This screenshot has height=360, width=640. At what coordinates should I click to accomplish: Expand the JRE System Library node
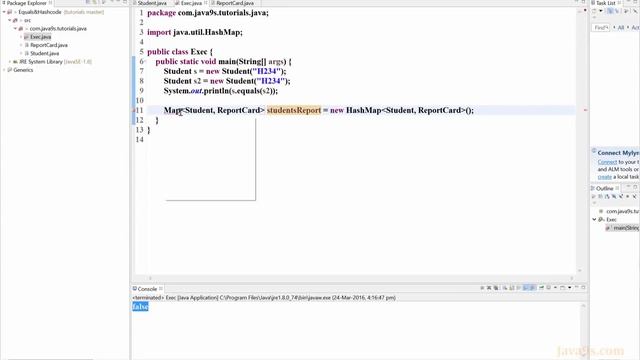(x=10, y=62)
